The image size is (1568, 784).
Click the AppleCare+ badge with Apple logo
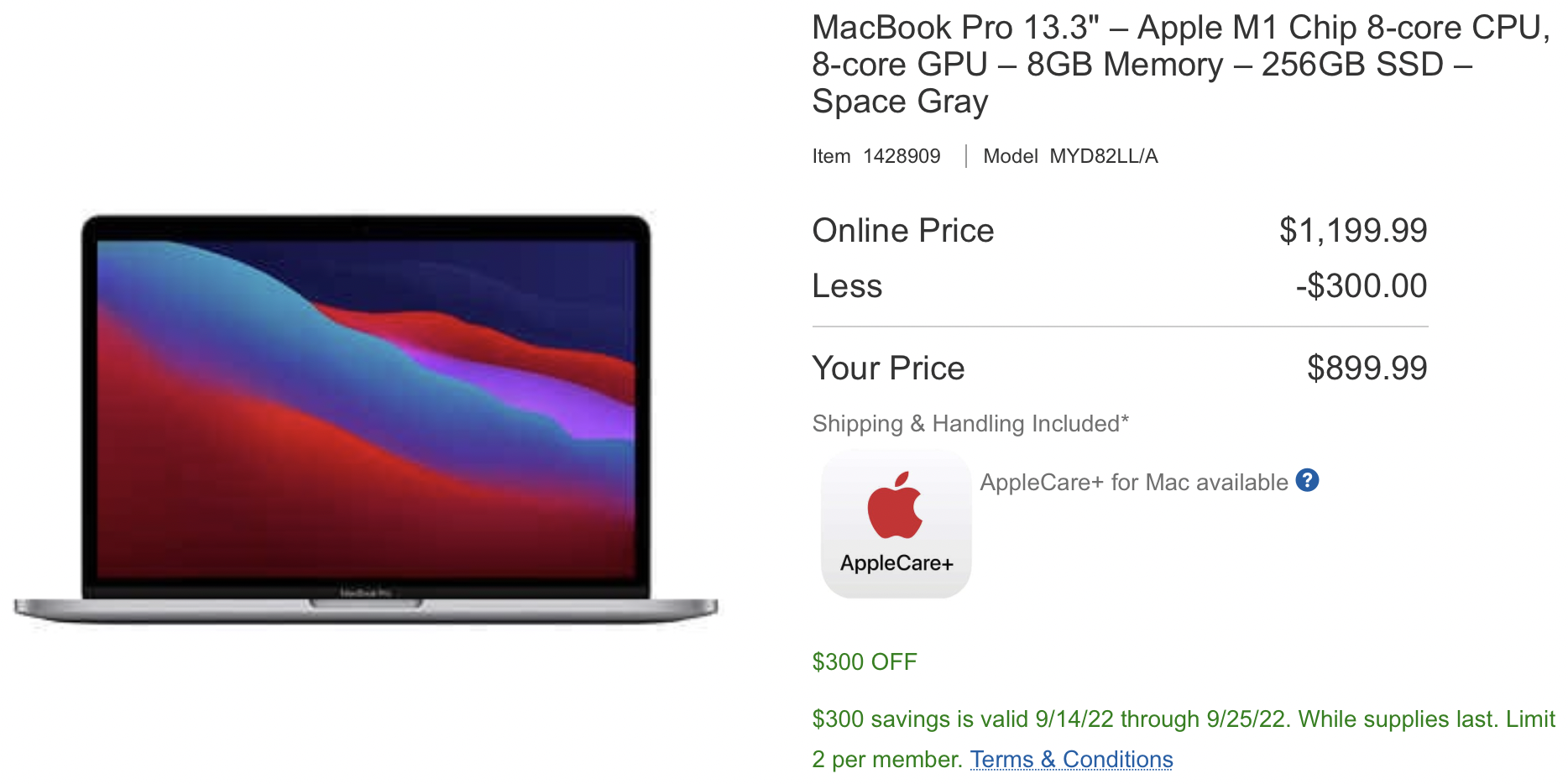tap(896, 524)
